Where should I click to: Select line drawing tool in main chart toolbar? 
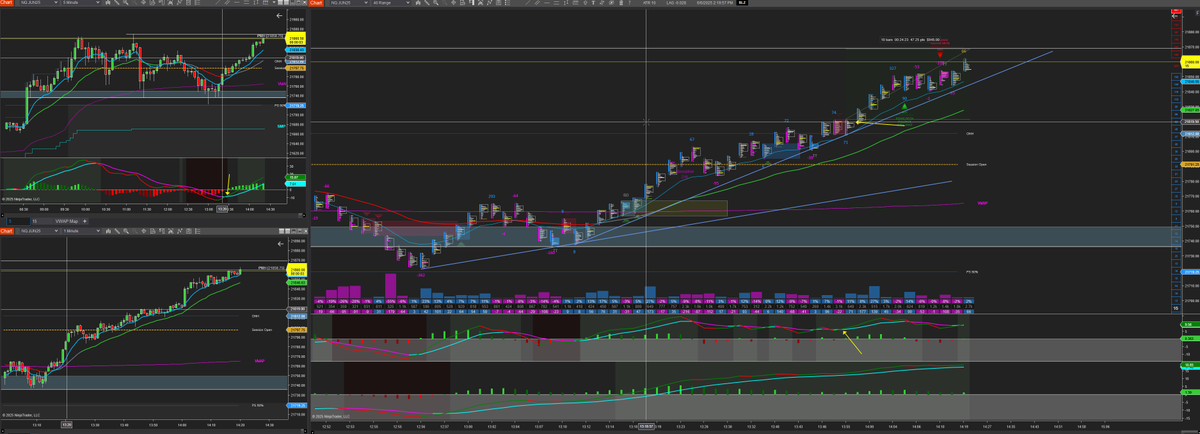527,4
